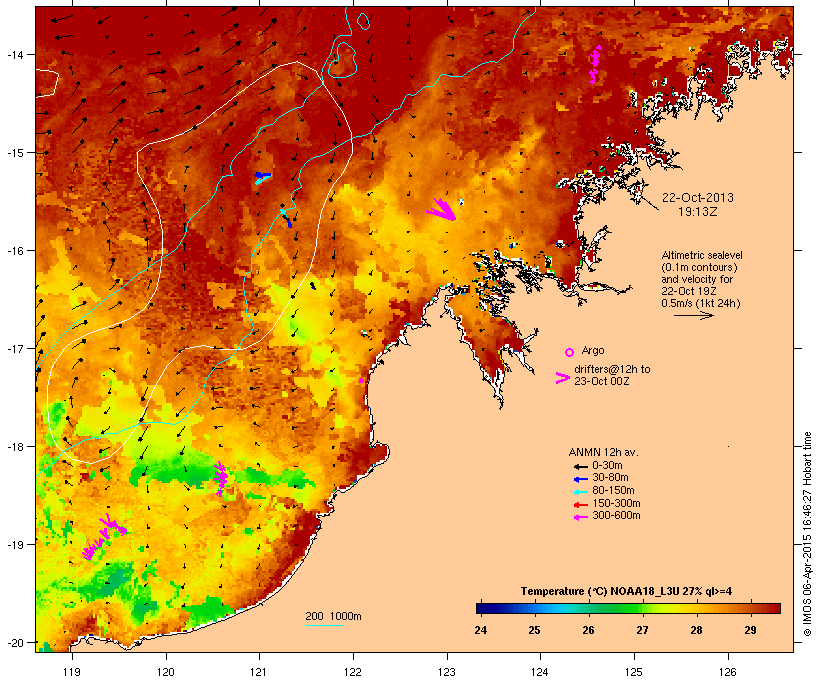Click the cyan 200m isobath legend line

tap(324, 625)
